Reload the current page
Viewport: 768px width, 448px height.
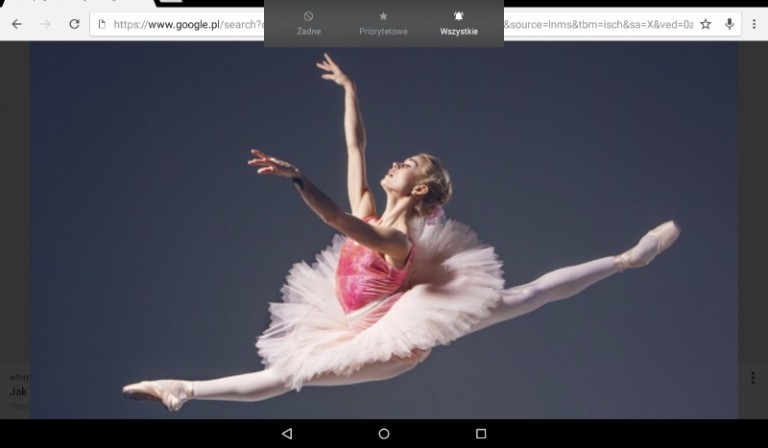coord(74,24)
